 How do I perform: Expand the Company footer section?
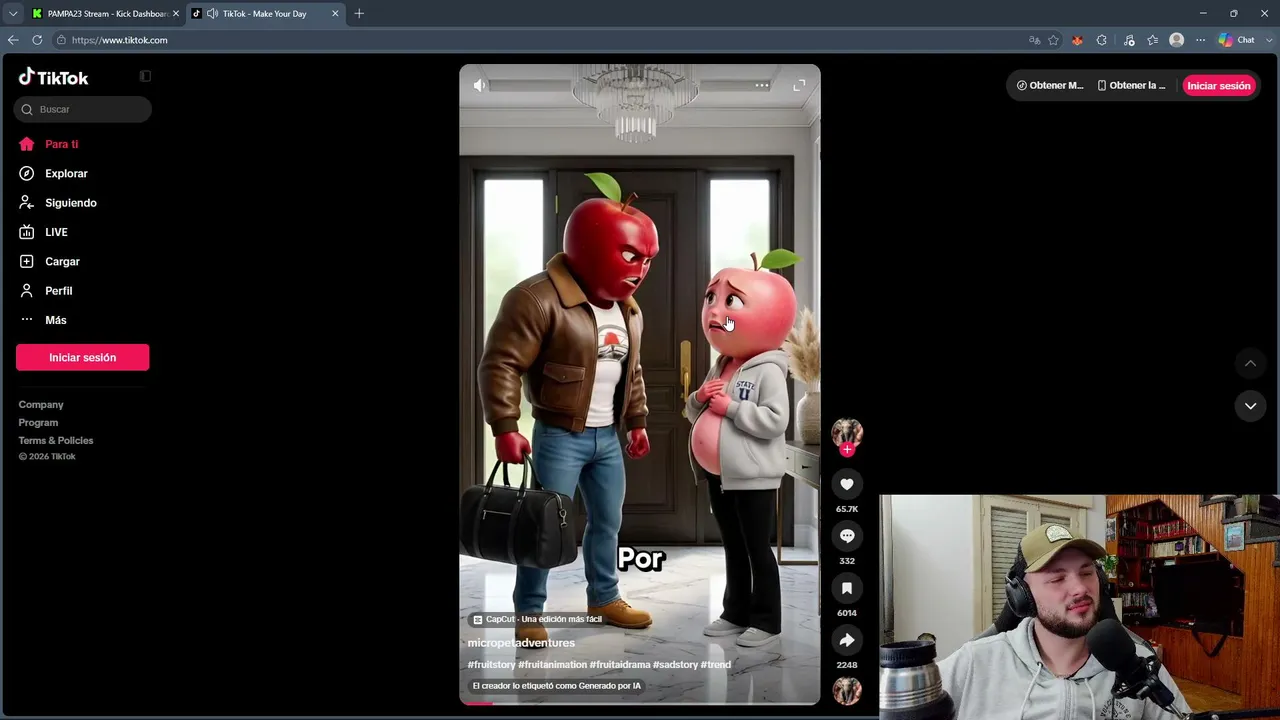tap(41, 404)
